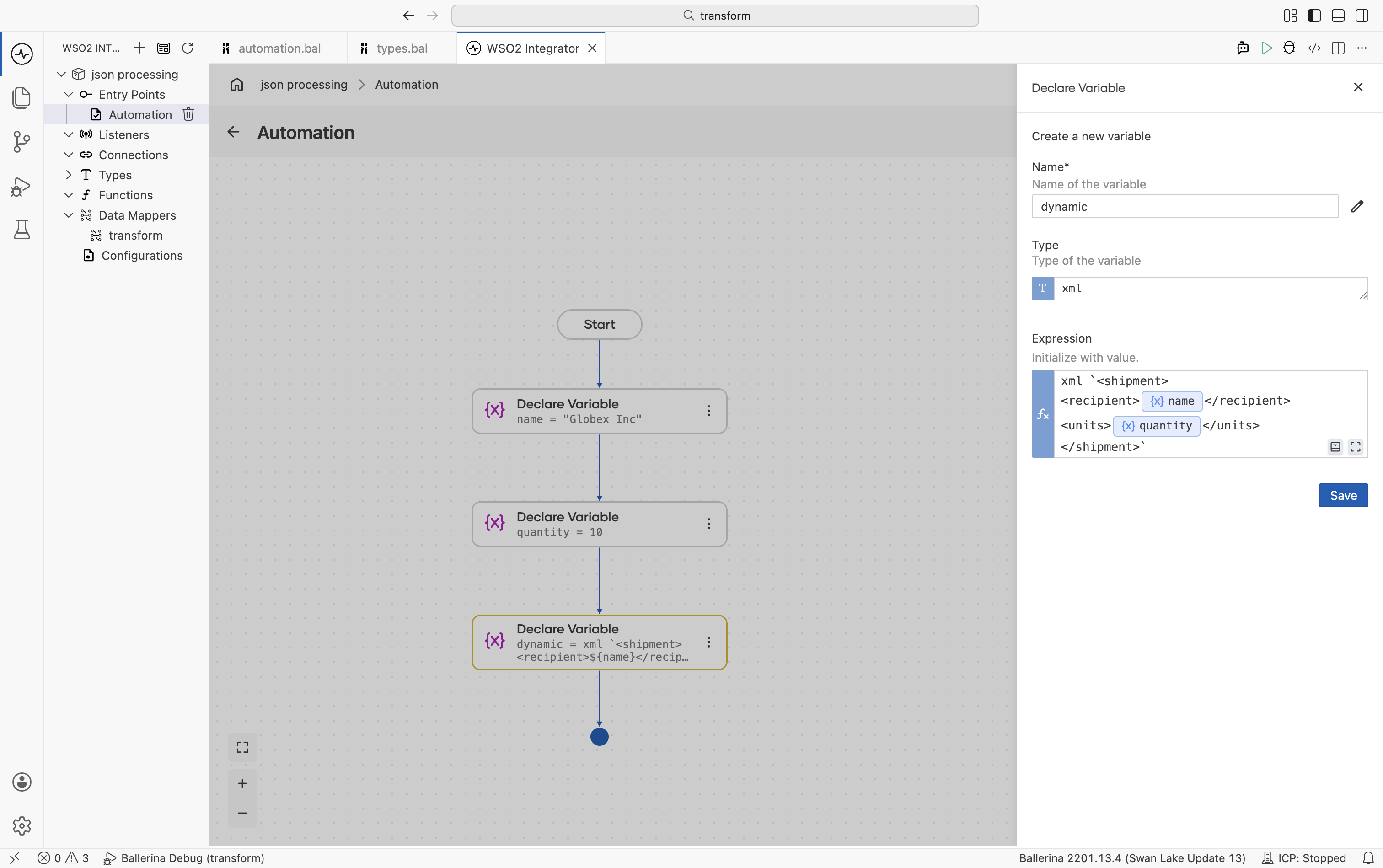
Task: Open the Manage settings gear
Action: 22,825
